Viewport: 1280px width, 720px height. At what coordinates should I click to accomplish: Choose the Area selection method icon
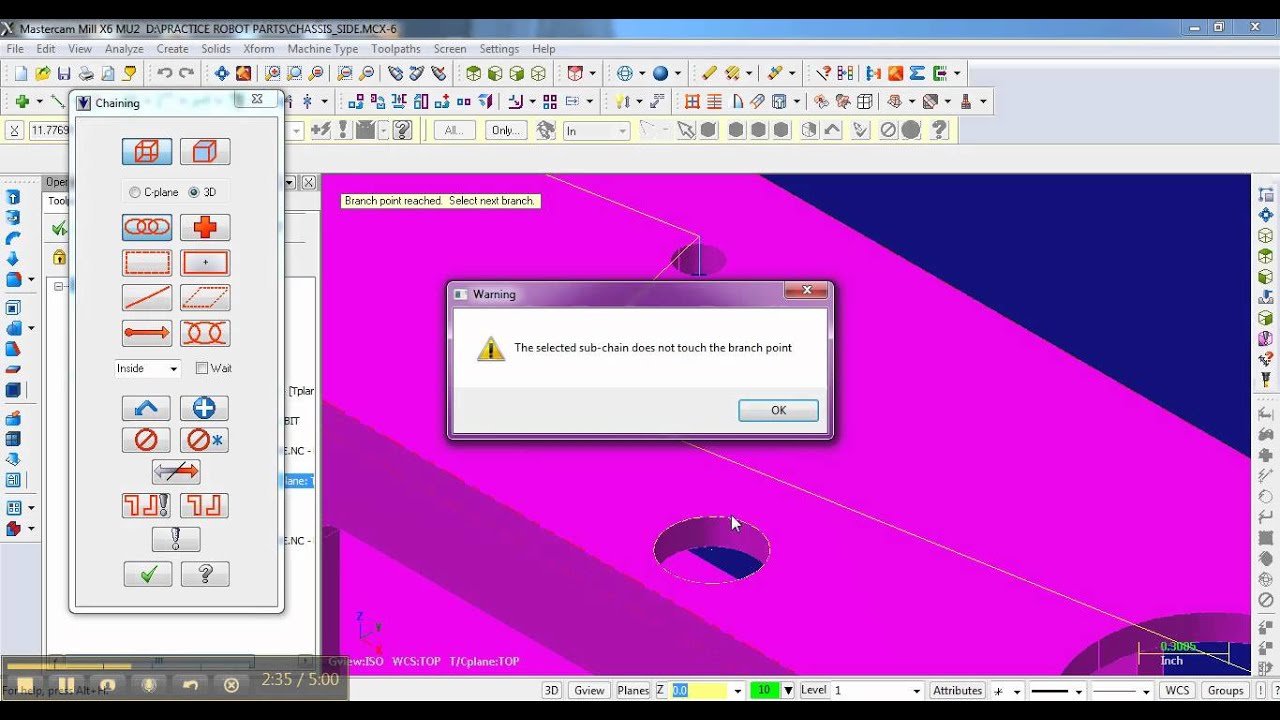[205, 263]
